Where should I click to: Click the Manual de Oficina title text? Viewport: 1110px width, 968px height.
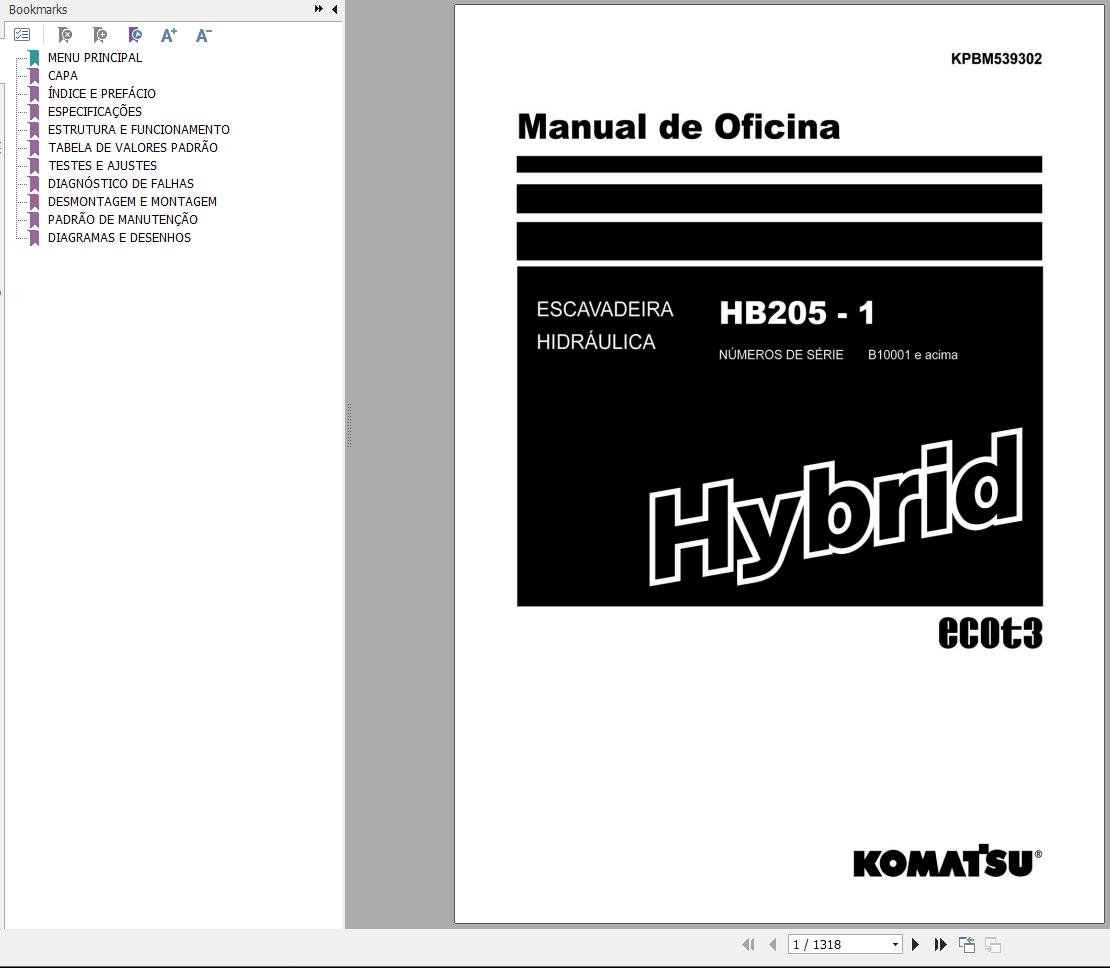coord(678,127)
